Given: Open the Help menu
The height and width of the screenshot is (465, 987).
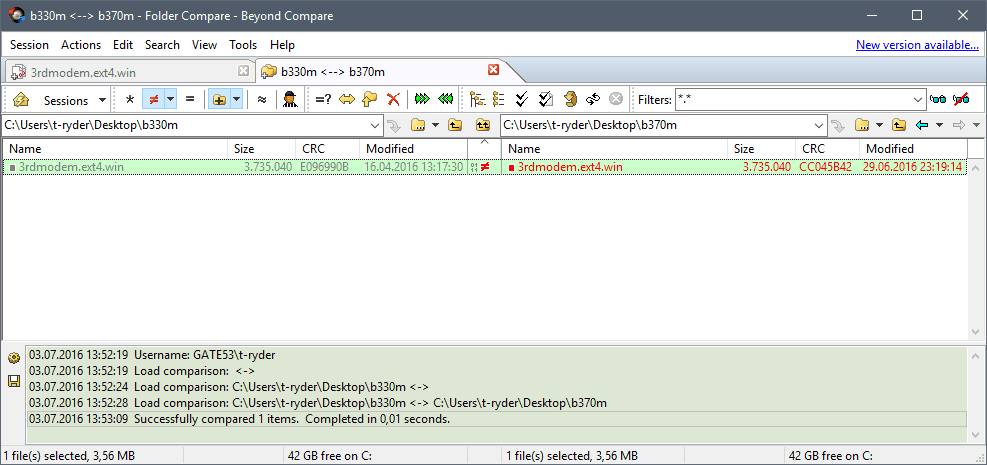Looking at the screenshot, I should click(282, 45).
